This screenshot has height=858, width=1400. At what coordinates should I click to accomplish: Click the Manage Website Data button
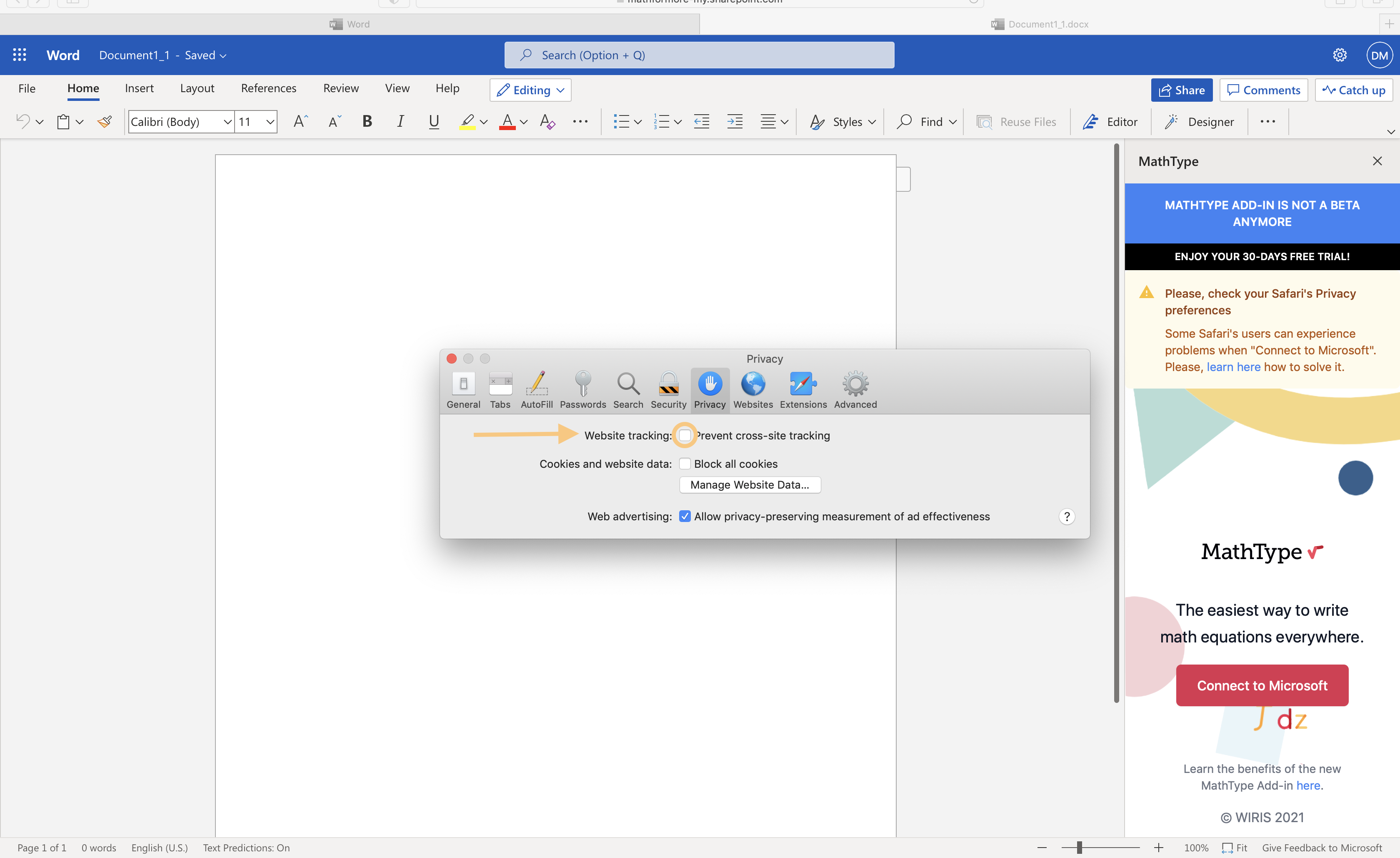(750, 485)
